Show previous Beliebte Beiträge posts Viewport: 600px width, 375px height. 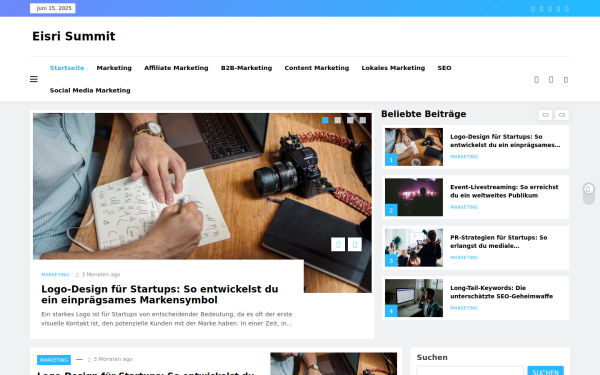tap(545, 115)
